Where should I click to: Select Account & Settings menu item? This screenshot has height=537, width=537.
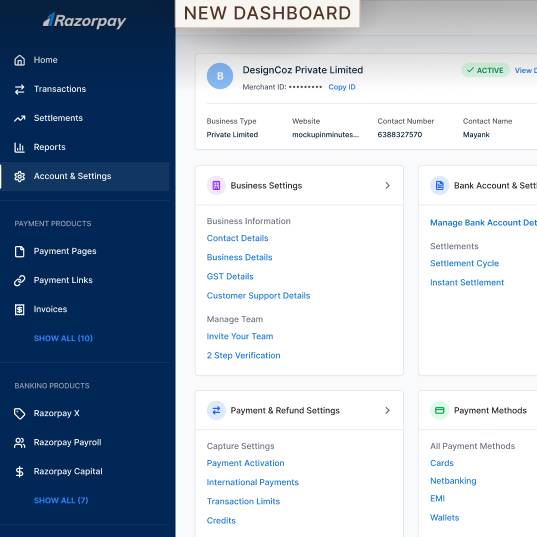coord(85,176)
